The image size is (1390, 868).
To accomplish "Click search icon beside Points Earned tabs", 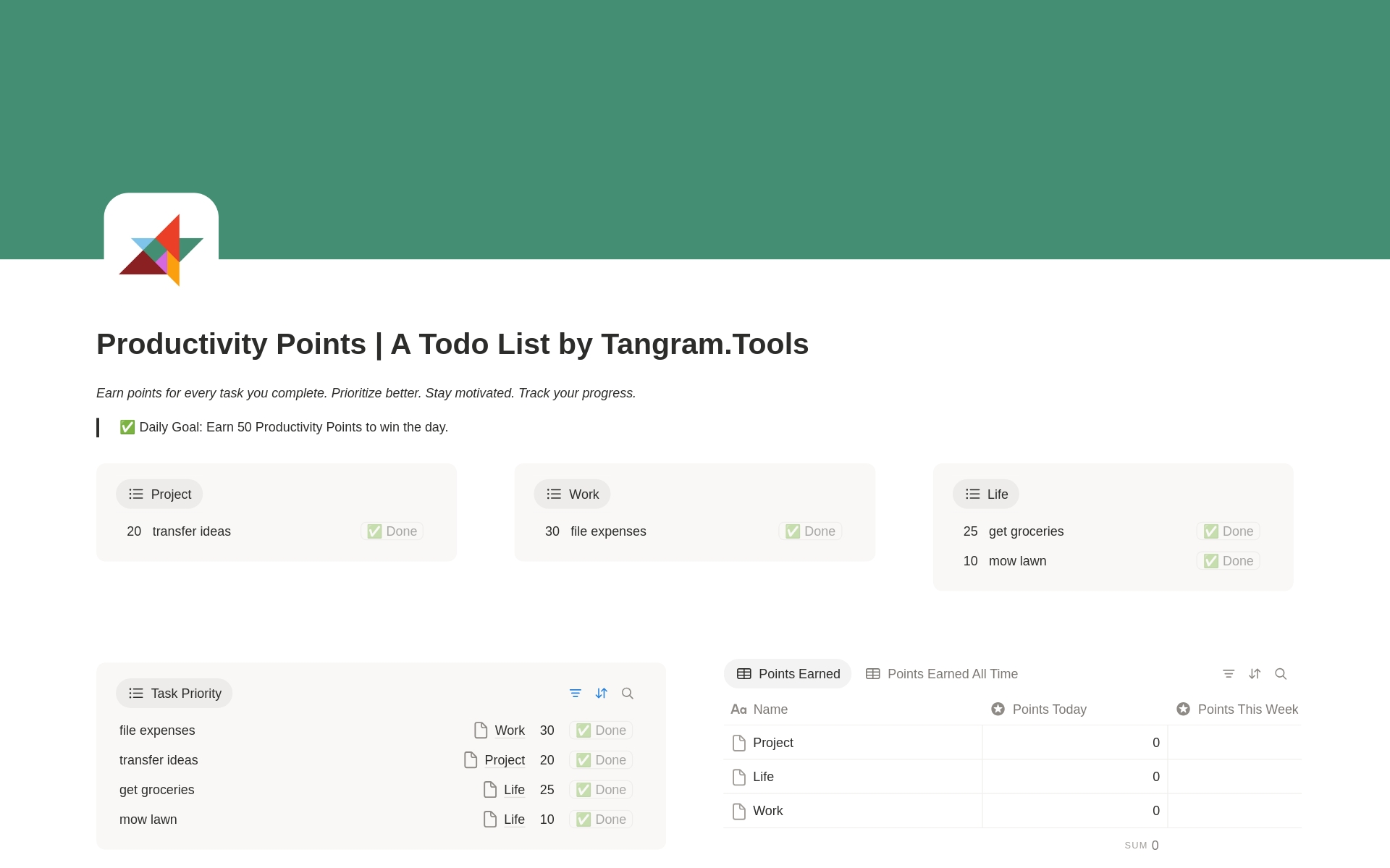I will coord(1281,674).
